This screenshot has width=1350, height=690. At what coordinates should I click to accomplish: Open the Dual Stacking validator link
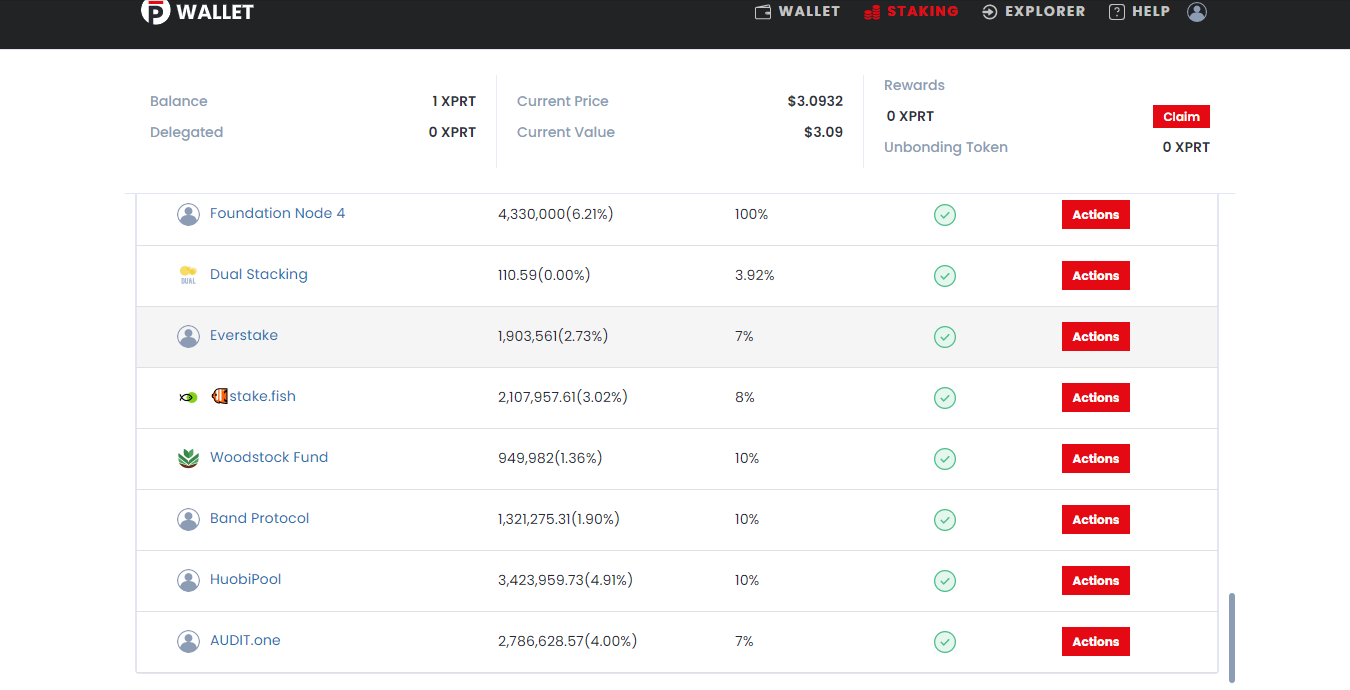(259, 274)
